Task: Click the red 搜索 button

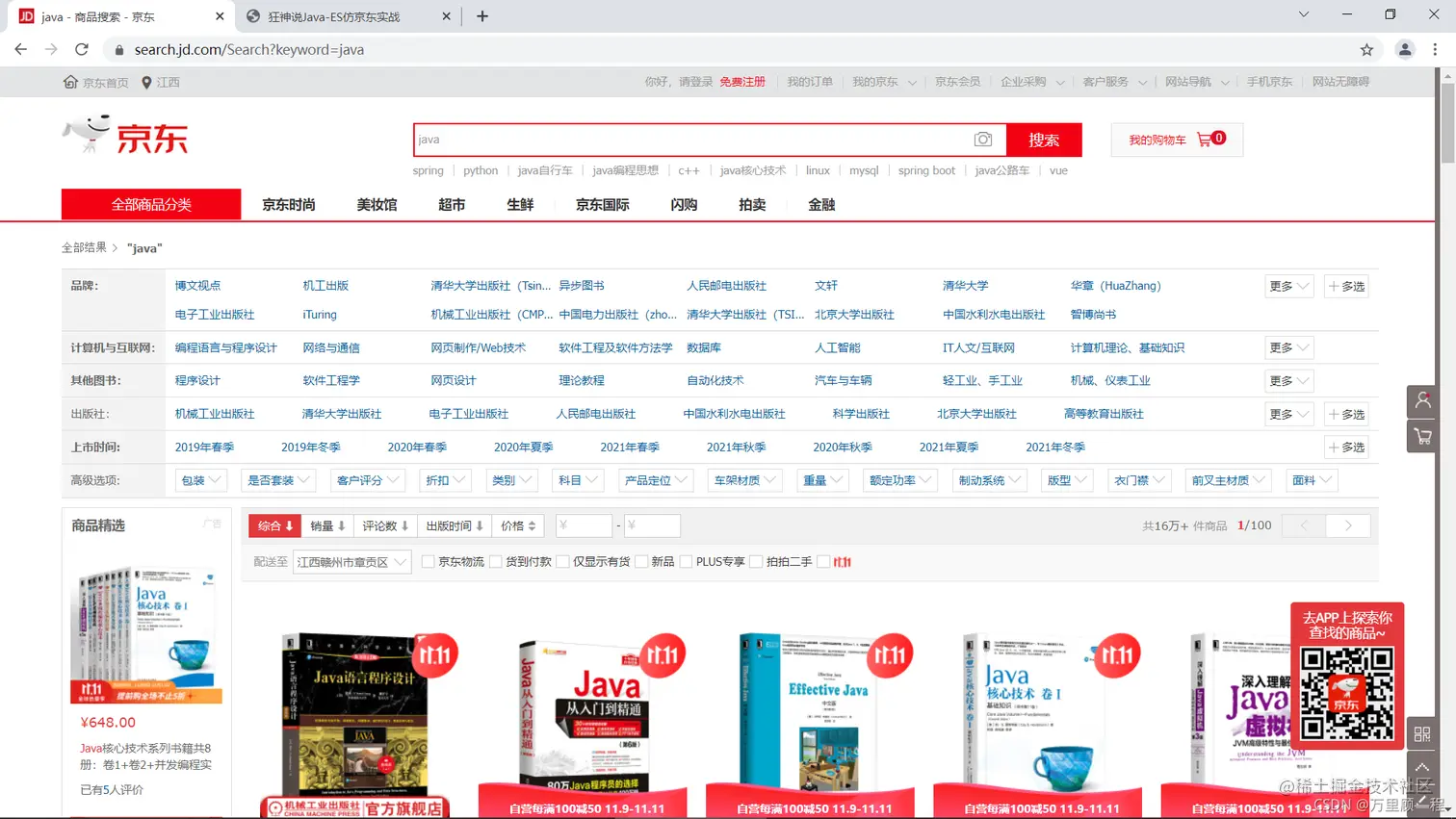Action: (x=1044, y=140)
